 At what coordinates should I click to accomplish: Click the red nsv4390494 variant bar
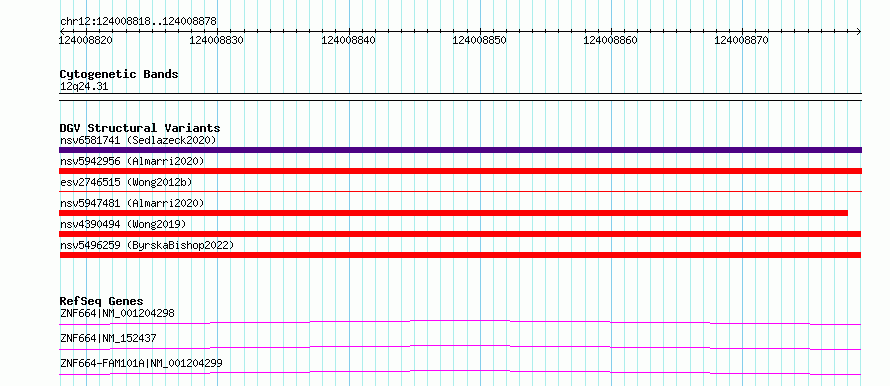[x=460, y=234]
